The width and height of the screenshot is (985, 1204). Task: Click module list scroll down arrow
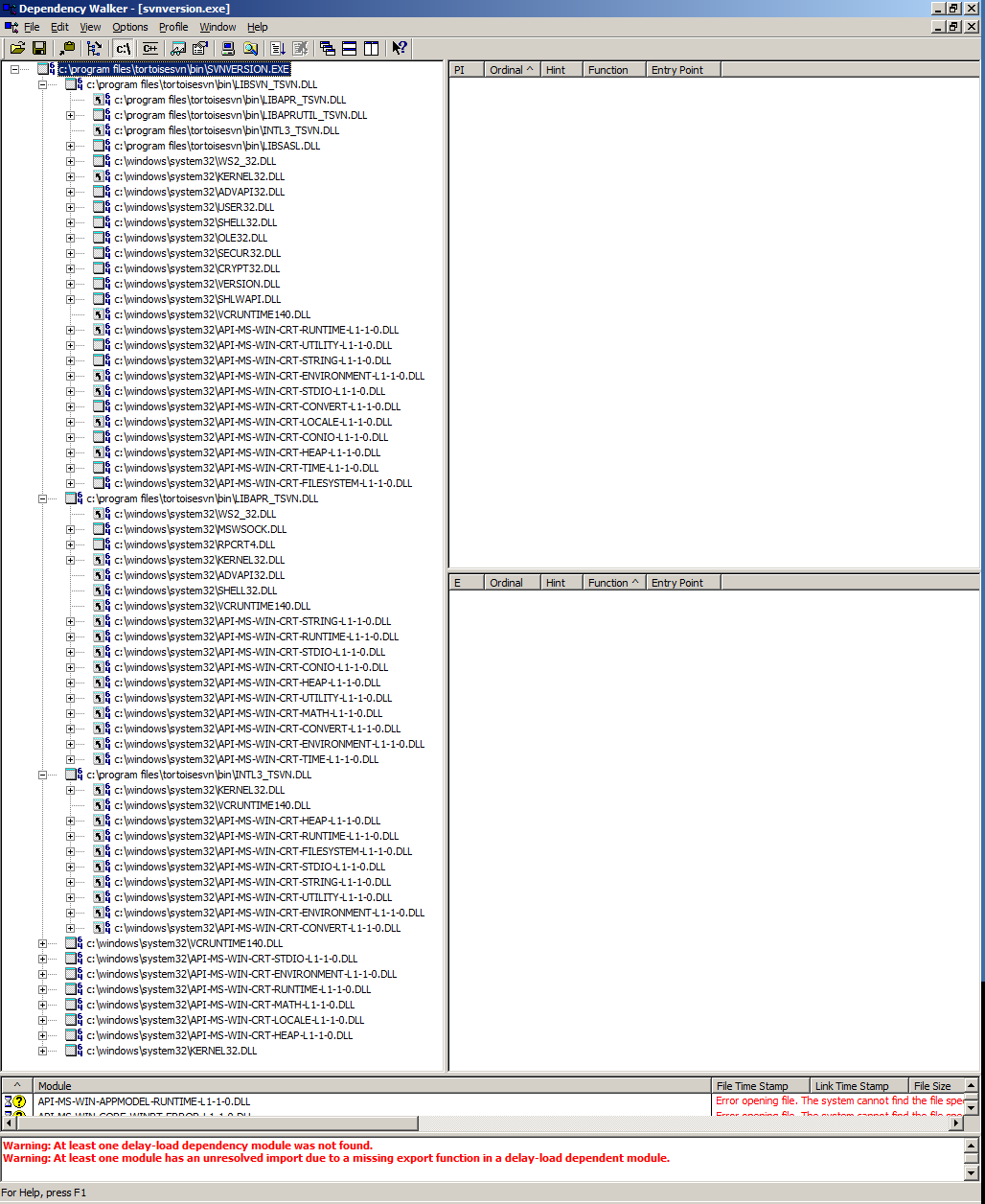tap(972, 1108)
